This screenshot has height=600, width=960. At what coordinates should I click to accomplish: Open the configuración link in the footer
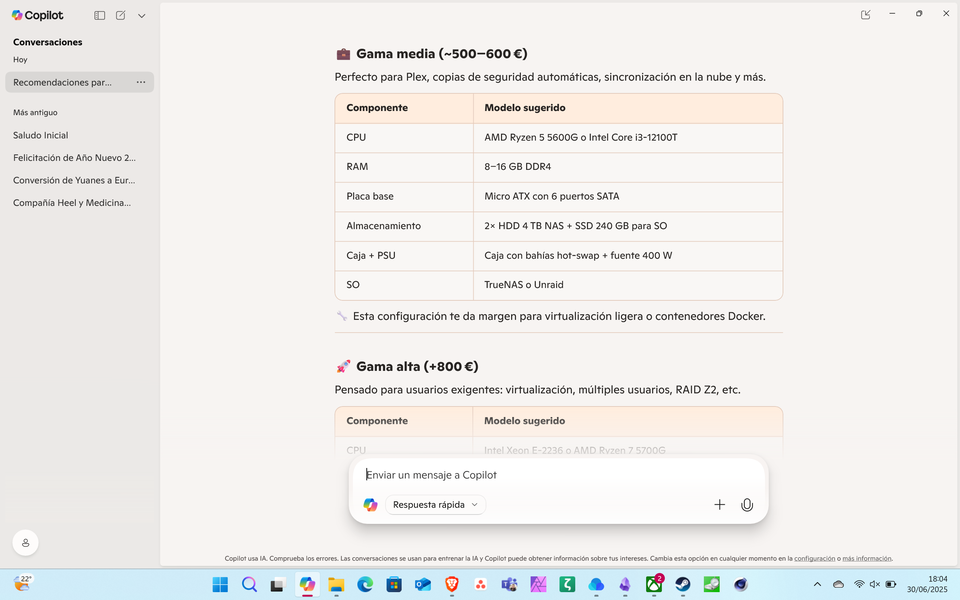814,558
